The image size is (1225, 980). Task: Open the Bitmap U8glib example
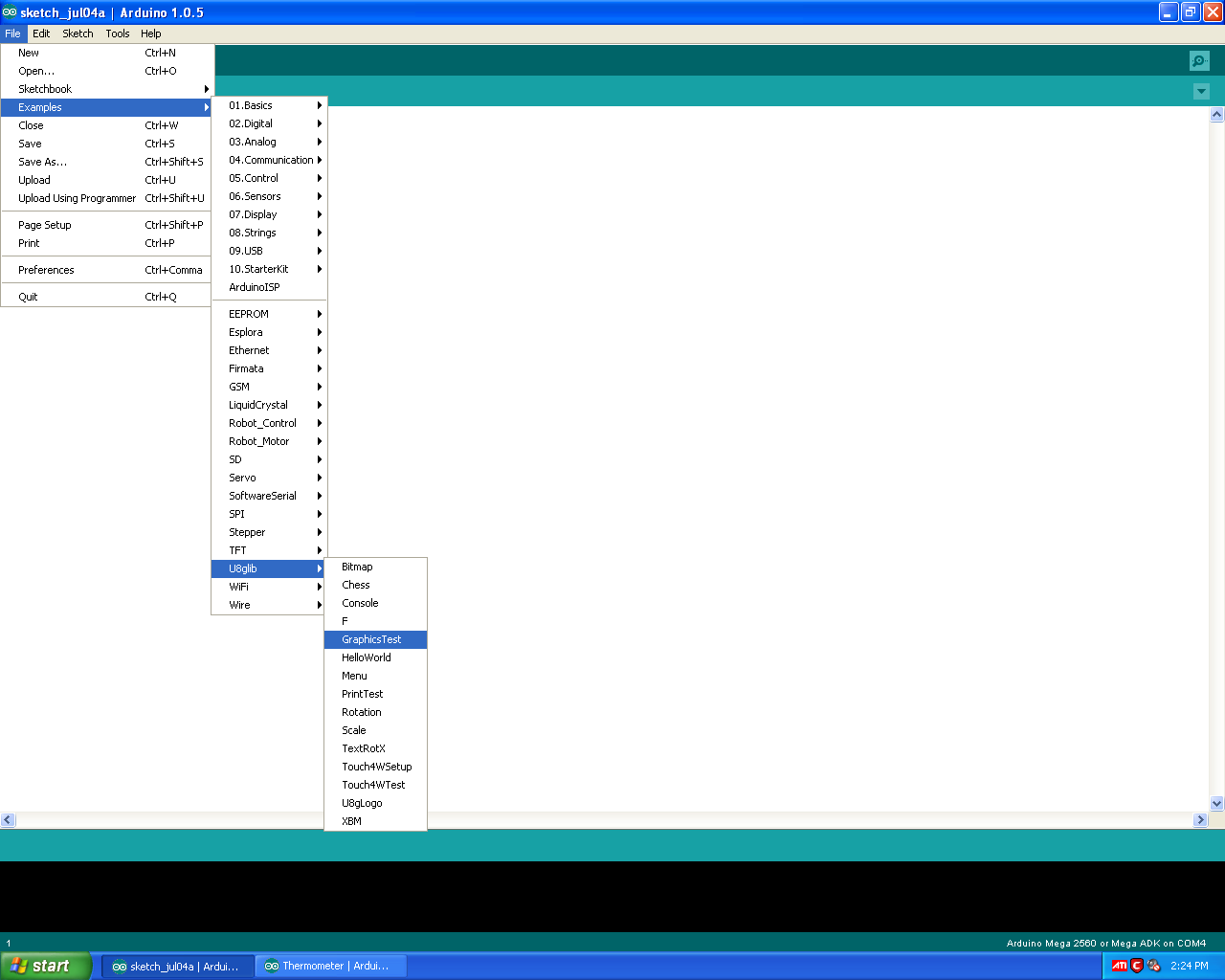coord(376,567)
